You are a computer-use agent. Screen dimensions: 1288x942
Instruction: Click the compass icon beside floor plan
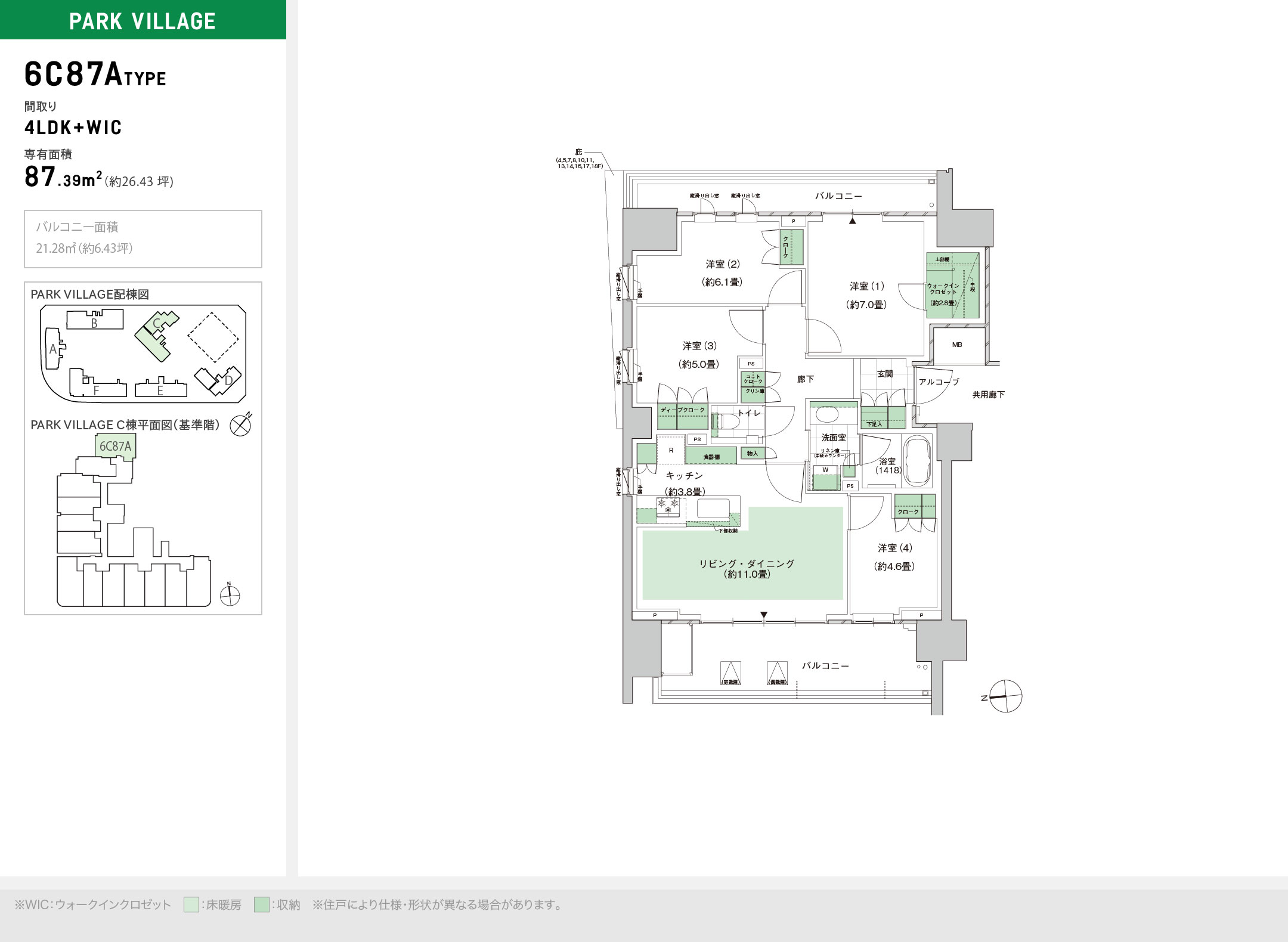tap(1005, 696)
